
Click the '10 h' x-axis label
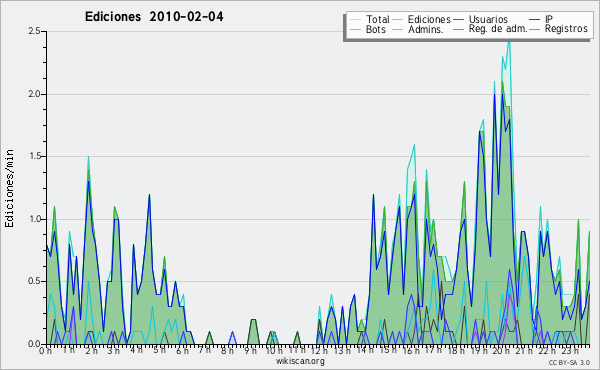[274, 350]
